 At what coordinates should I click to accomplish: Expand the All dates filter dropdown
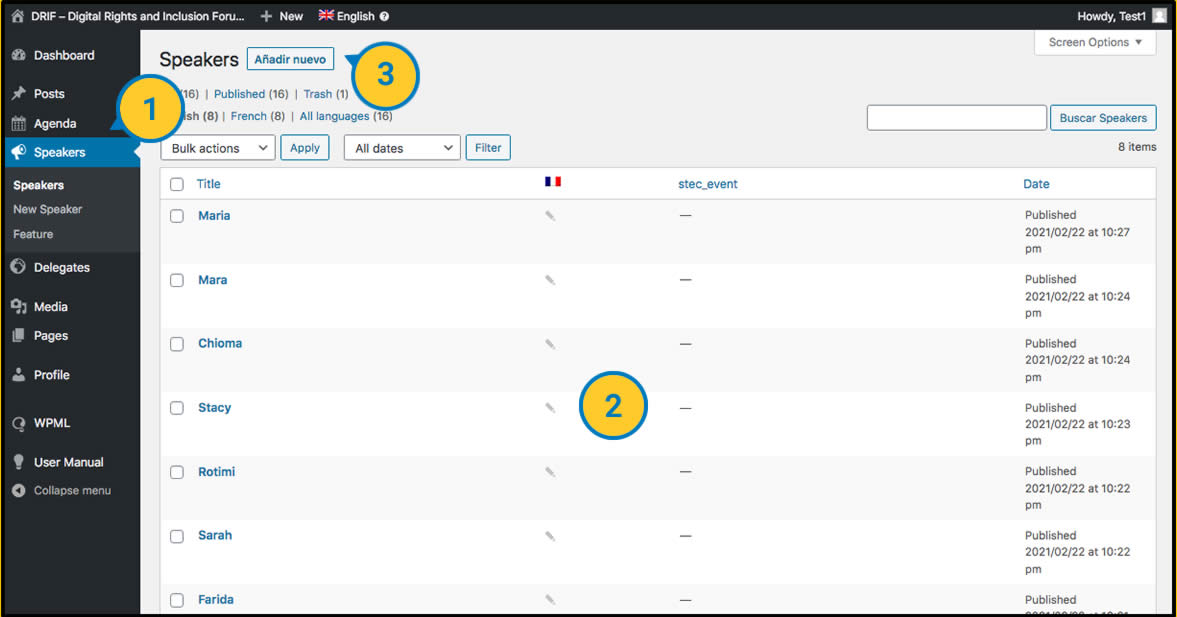point(401,148)
